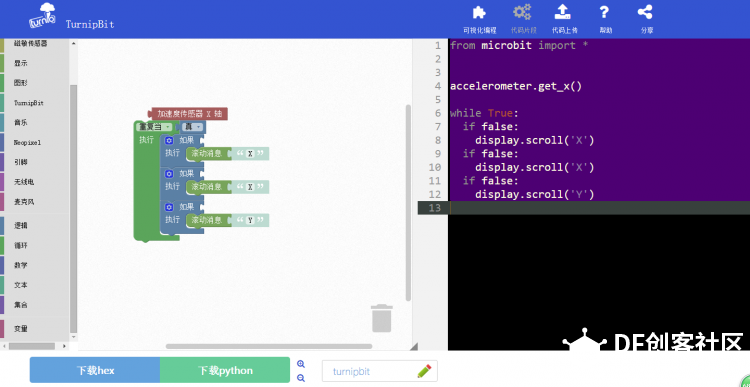The height and width of the screenshot is (387, 750).
Task: Open the 文本 block category
Action: pyautogui.click(x=21, y=285)
